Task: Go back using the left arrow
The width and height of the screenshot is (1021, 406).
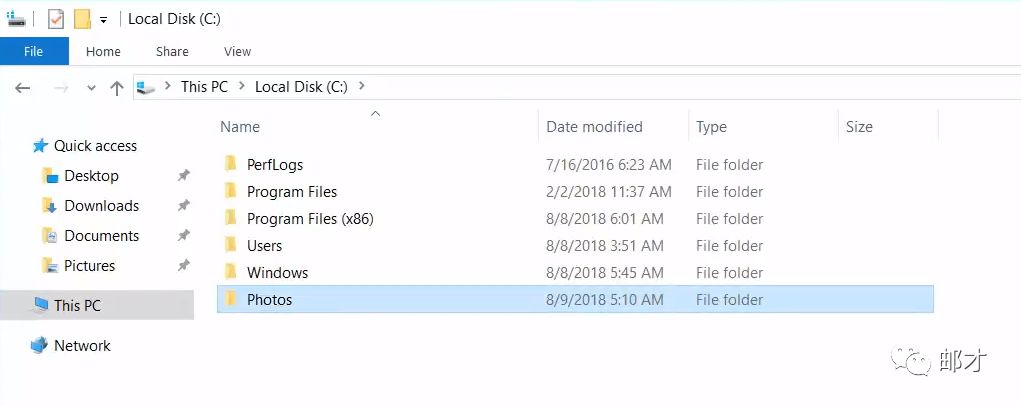Action: coord(23,88)
